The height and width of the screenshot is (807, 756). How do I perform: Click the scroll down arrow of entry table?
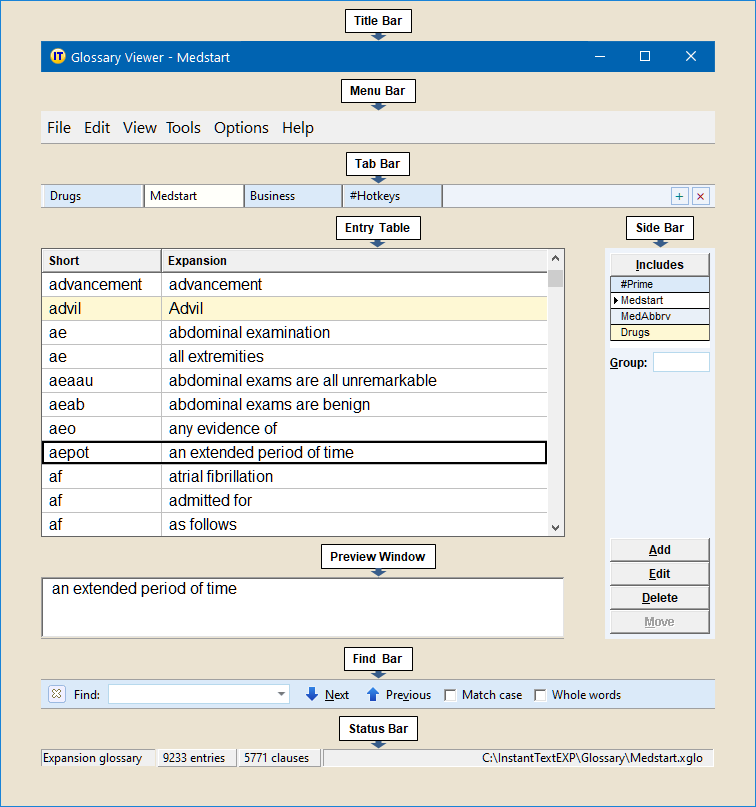pos(555,528)
